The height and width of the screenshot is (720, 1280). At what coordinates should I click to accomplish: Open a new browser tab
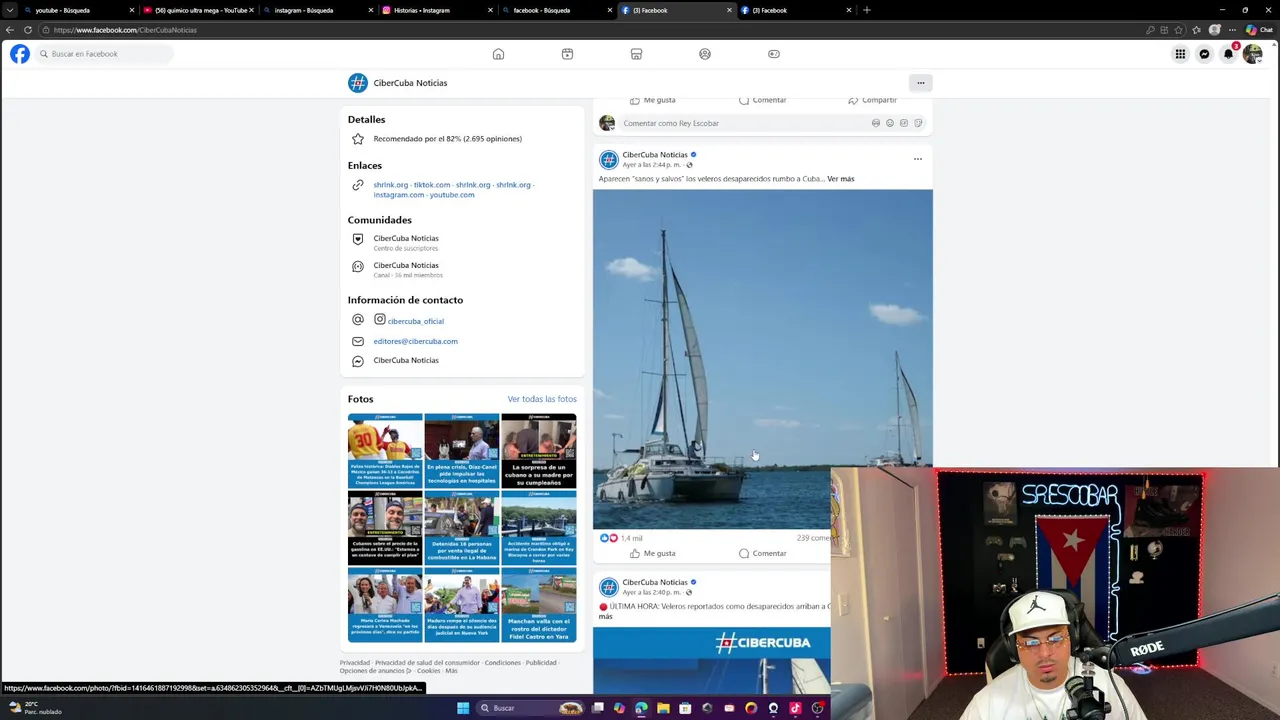pos(866,10)
